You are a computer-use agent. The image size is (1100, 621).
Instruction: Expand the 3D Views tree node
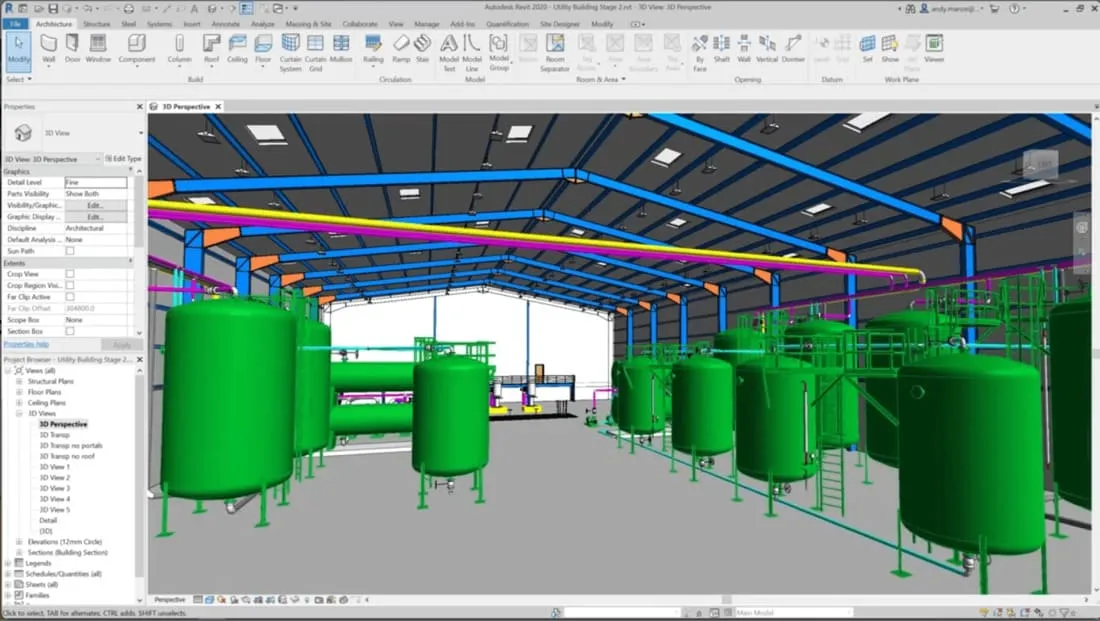coord(17,413)
